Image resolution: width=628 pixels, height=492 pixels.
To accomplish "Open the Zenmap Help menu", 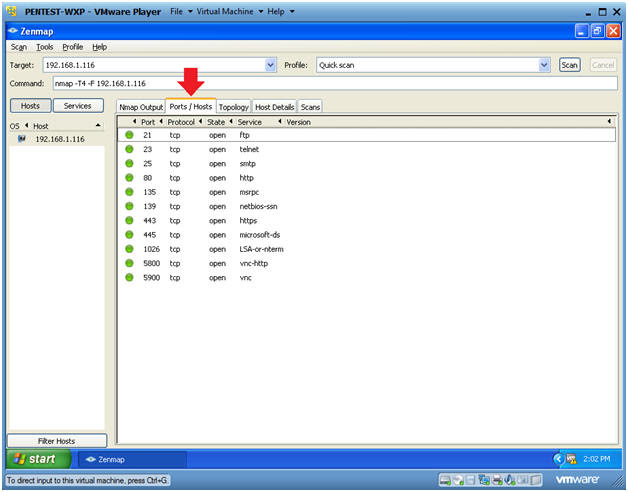I will pyautogui.click(x=99, y=47).
